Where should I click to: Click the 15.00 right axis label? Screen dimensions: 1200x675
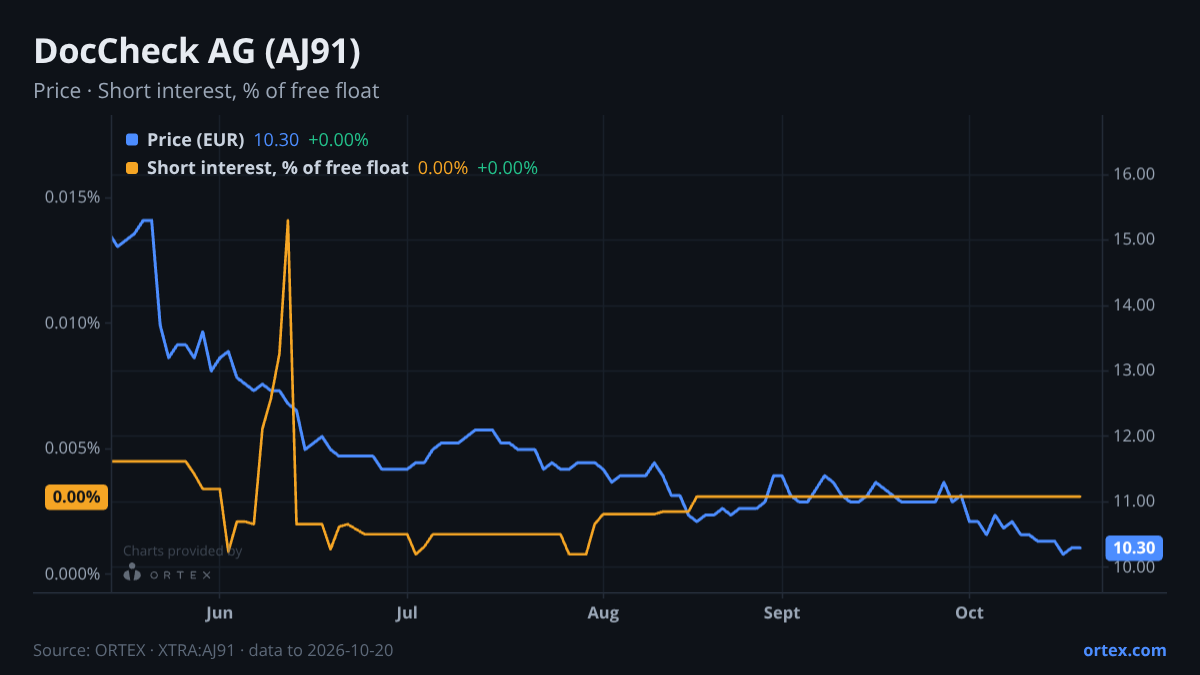coord(1134,240)
